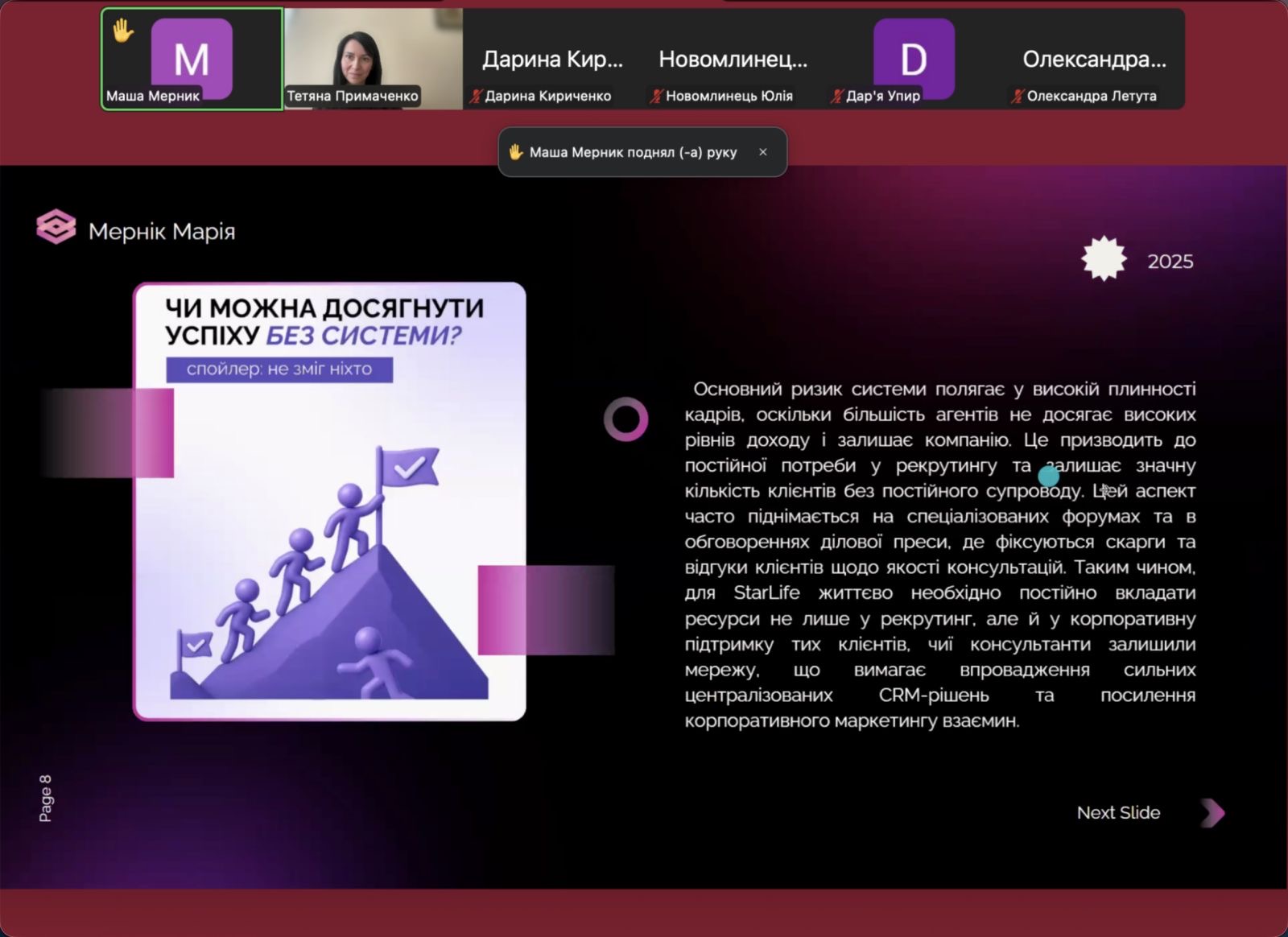
Task: Open the Дарина Кириченко participant tile
Action: pos(552,60)
